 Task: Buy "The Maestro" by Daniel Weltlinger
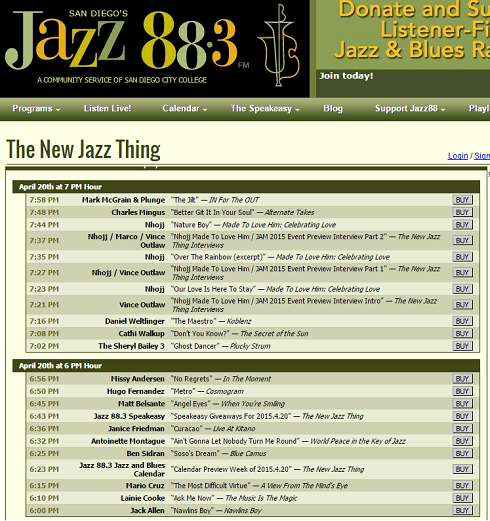pyautogui.click(x=462, y=321)
